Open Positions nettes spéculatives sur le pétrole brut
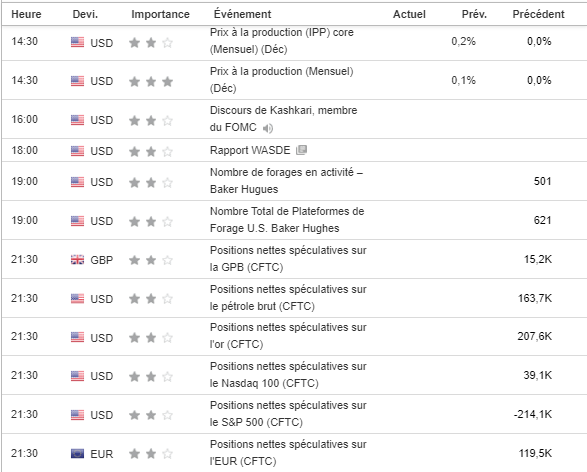 (288, 298)
